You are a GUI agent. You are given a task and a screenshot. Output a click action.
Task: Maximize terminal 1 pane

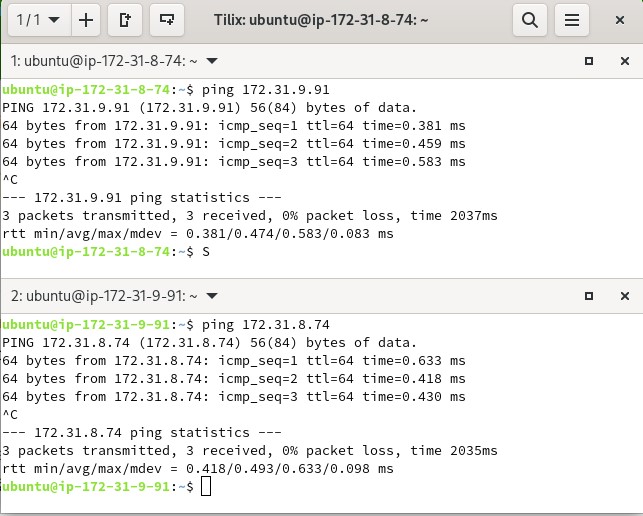[589, 61]
